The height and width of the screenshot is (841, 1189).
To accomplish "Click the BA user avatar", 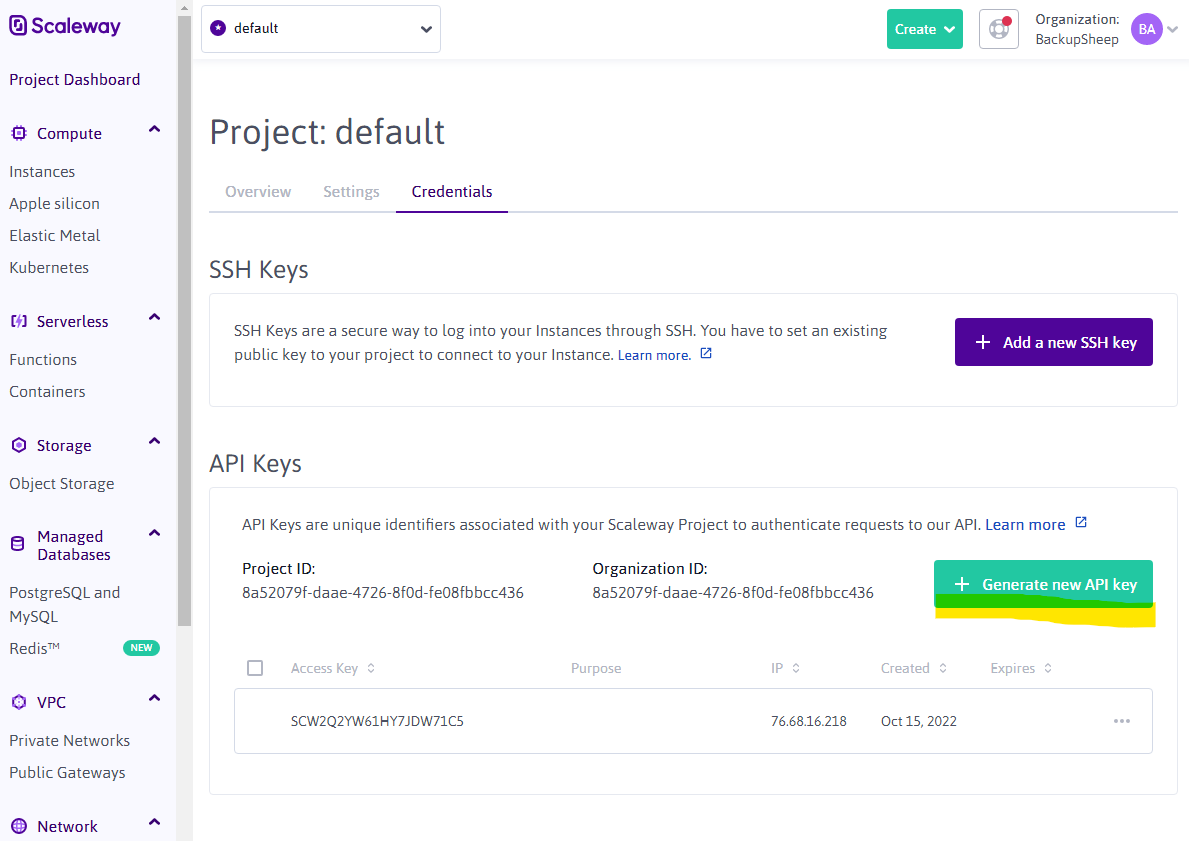I will pos(1147,29).
